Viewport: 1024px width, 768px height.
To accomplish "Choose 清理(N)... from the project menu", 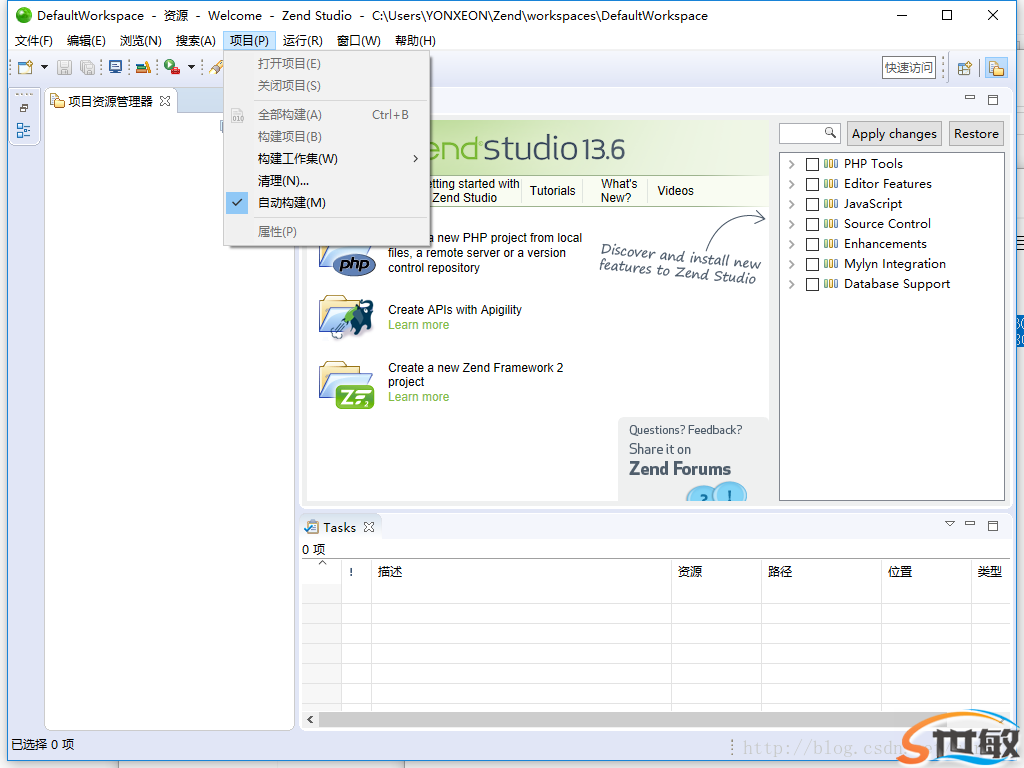I will click(327, 181).
